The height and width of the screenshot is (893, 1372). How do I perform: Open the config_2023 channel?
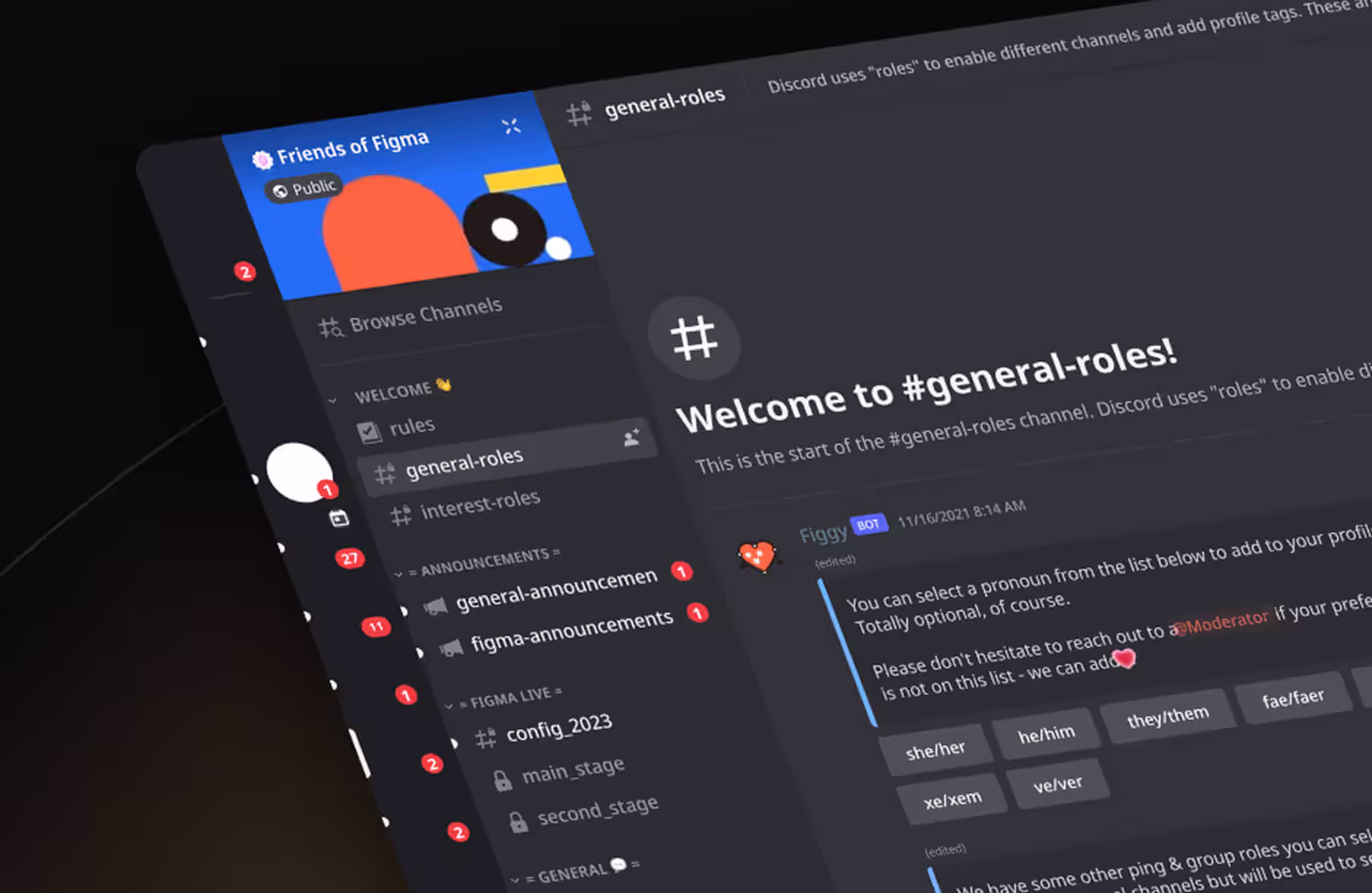pyautogui.click(x=559, y=727)
